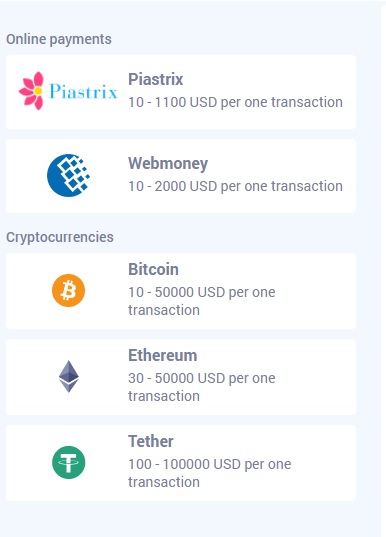386x537 pixels.
Task: Click the 10 - 1100 USD limit text
Action: 235,102
